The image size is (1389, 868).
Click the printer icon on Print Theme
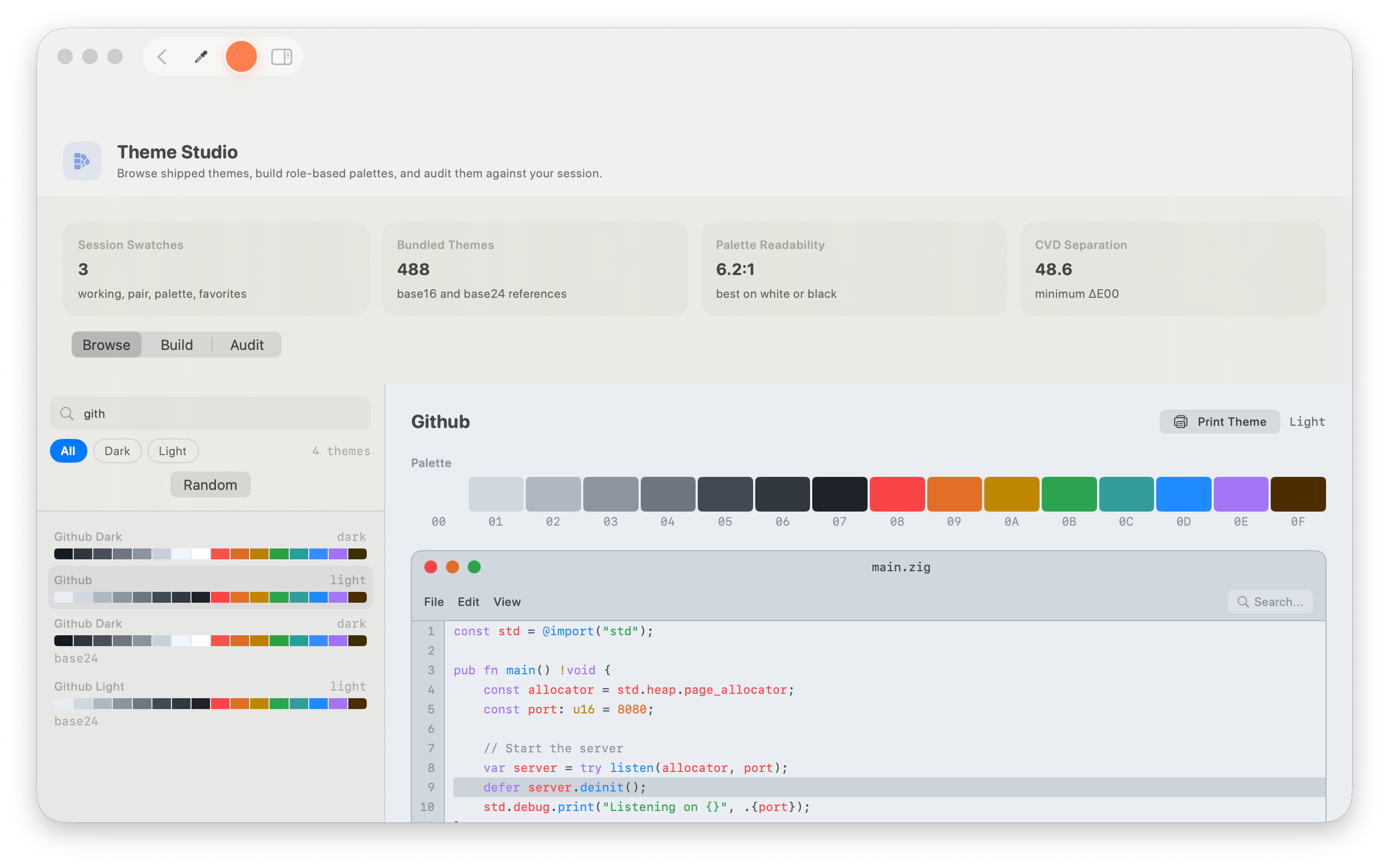[x=1180, y=422]
